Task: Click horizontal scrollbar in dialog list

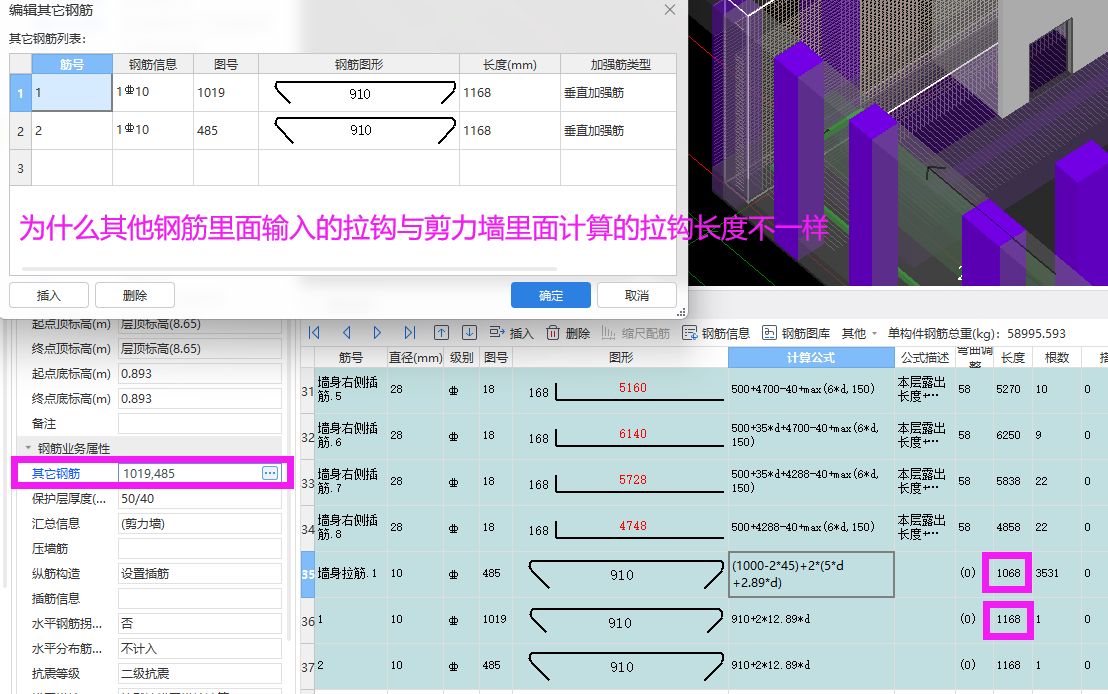Action: point(290,269)
